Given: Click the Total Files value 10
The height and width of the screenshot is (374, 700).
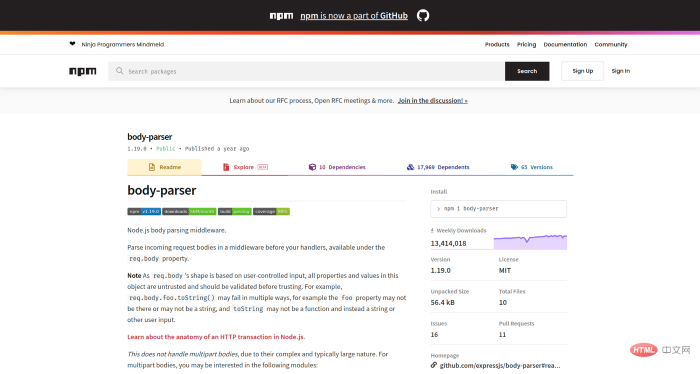Looking at the screenshot, I should click(503, 303).
